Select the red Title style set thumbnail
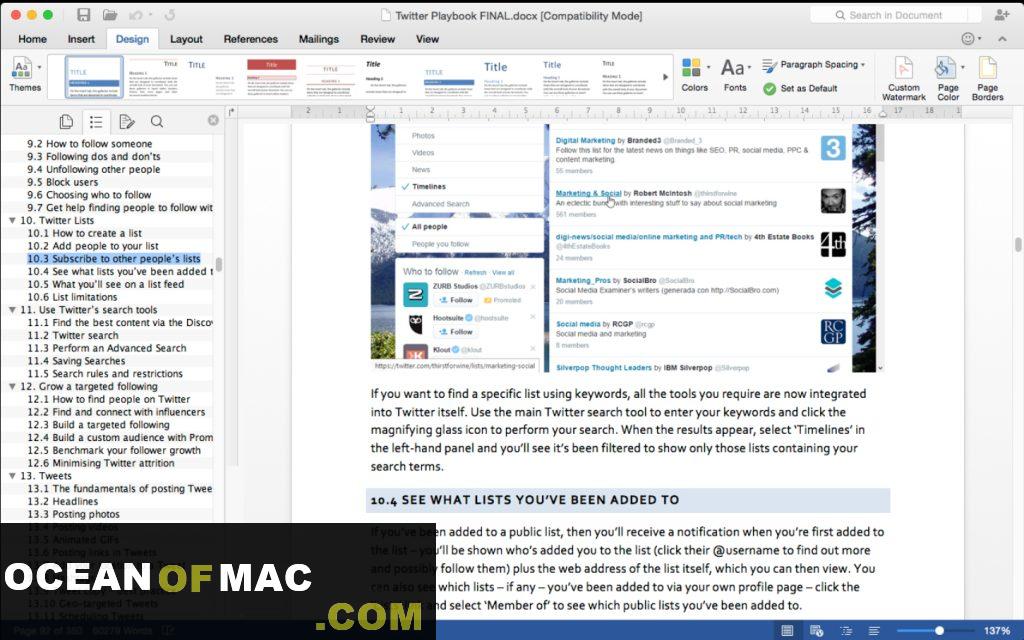Viewport: 1024px width, 640px height. point(271,77)
